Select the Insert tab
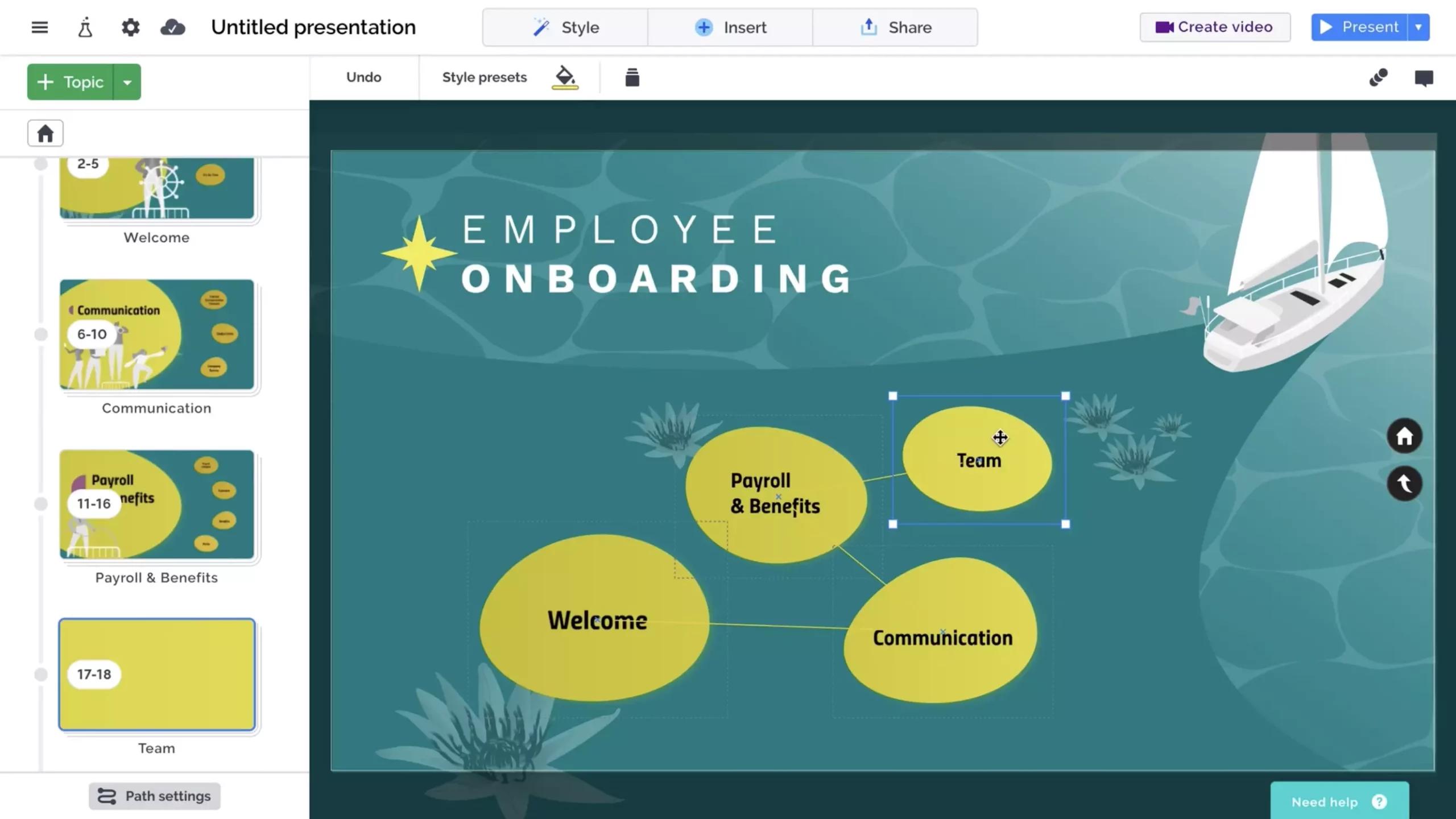This screenshot has height=819, width=1456. click(x=728, y=27)
